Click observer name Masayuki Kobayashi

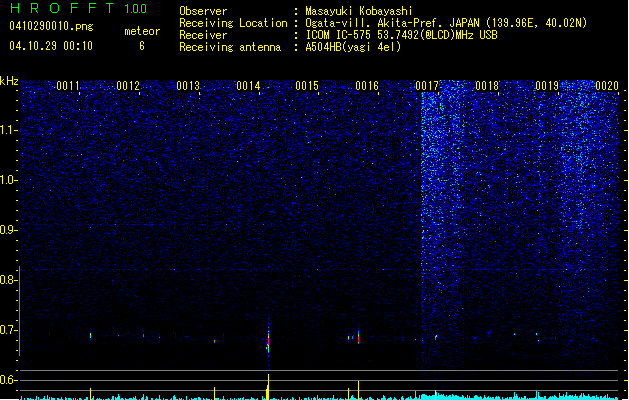point(359,11)
